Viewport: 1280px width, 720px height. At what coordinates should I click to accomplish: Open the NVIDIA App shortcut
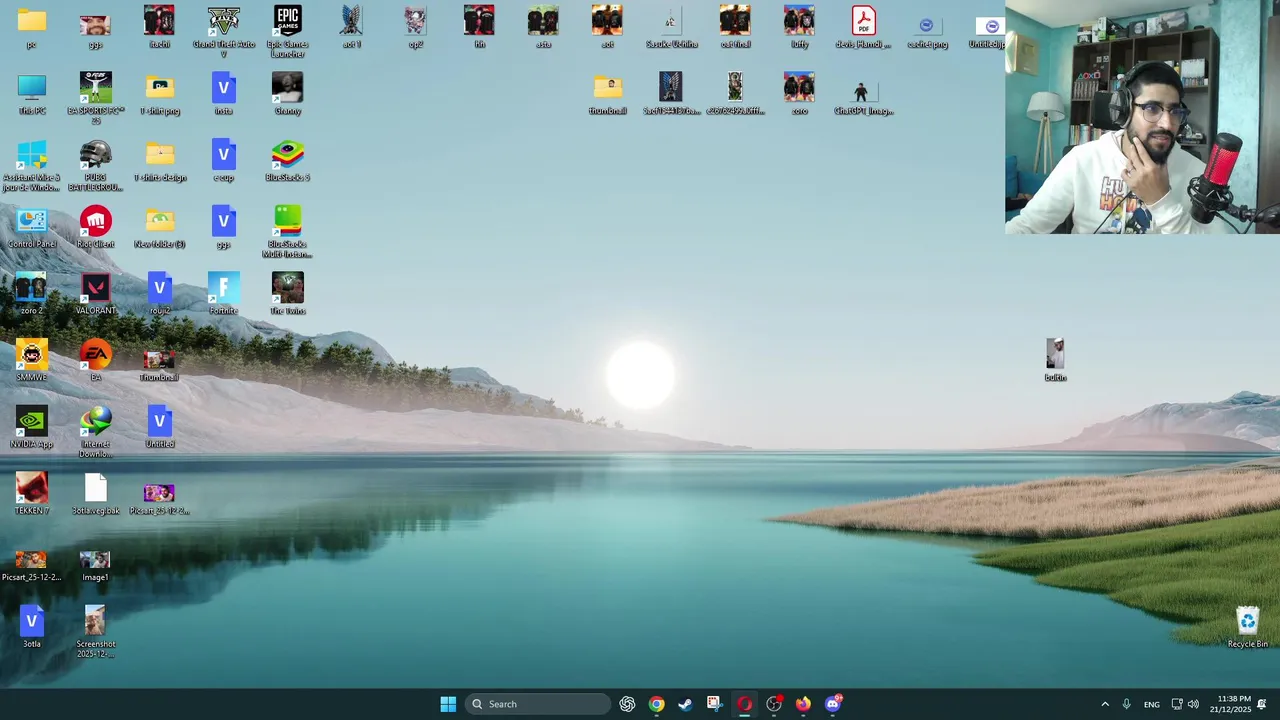pyautogui.click(x=32, y=427)
